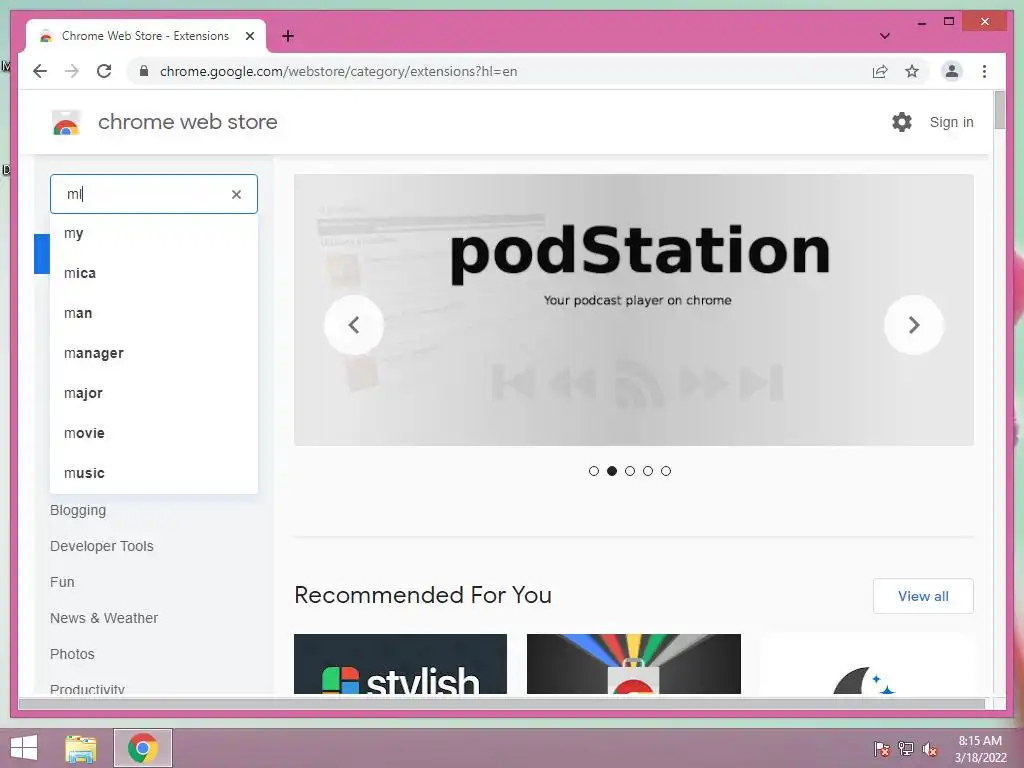The height and width of the screenshot is (768, 1024).
Task: Reload the Chrome Web Store page
Action: click(x=104, y=71)
